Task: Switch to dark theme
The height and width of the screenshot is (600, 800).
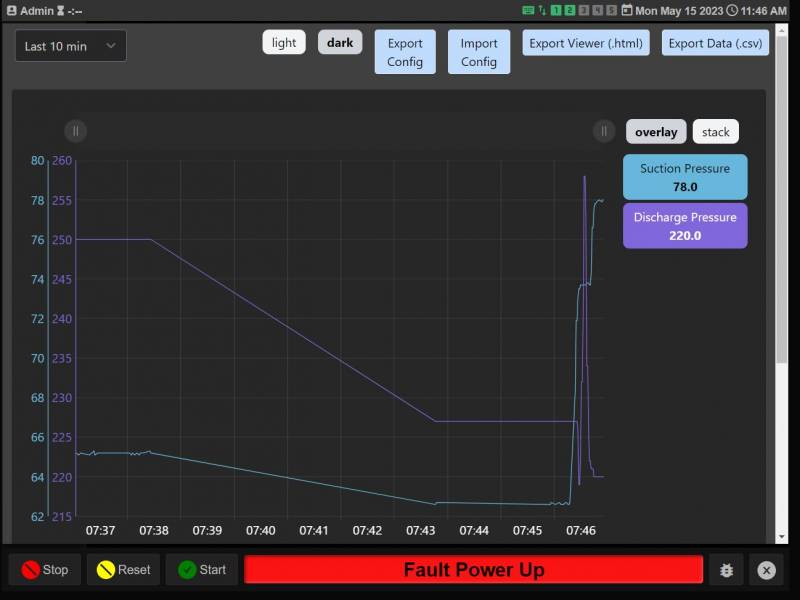Action: tap(340, 43)
